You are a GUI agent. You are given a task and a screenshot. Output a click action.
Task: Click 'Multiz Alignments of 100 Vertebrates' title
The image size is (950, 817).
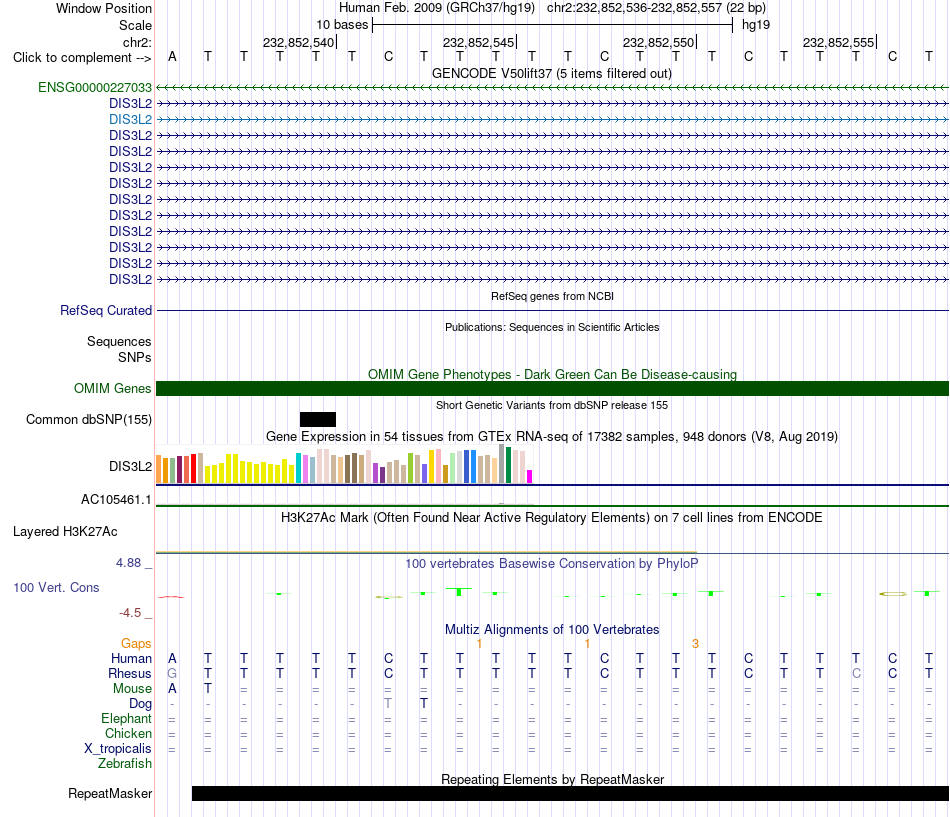pyautogui.click(x=552, y=630)
